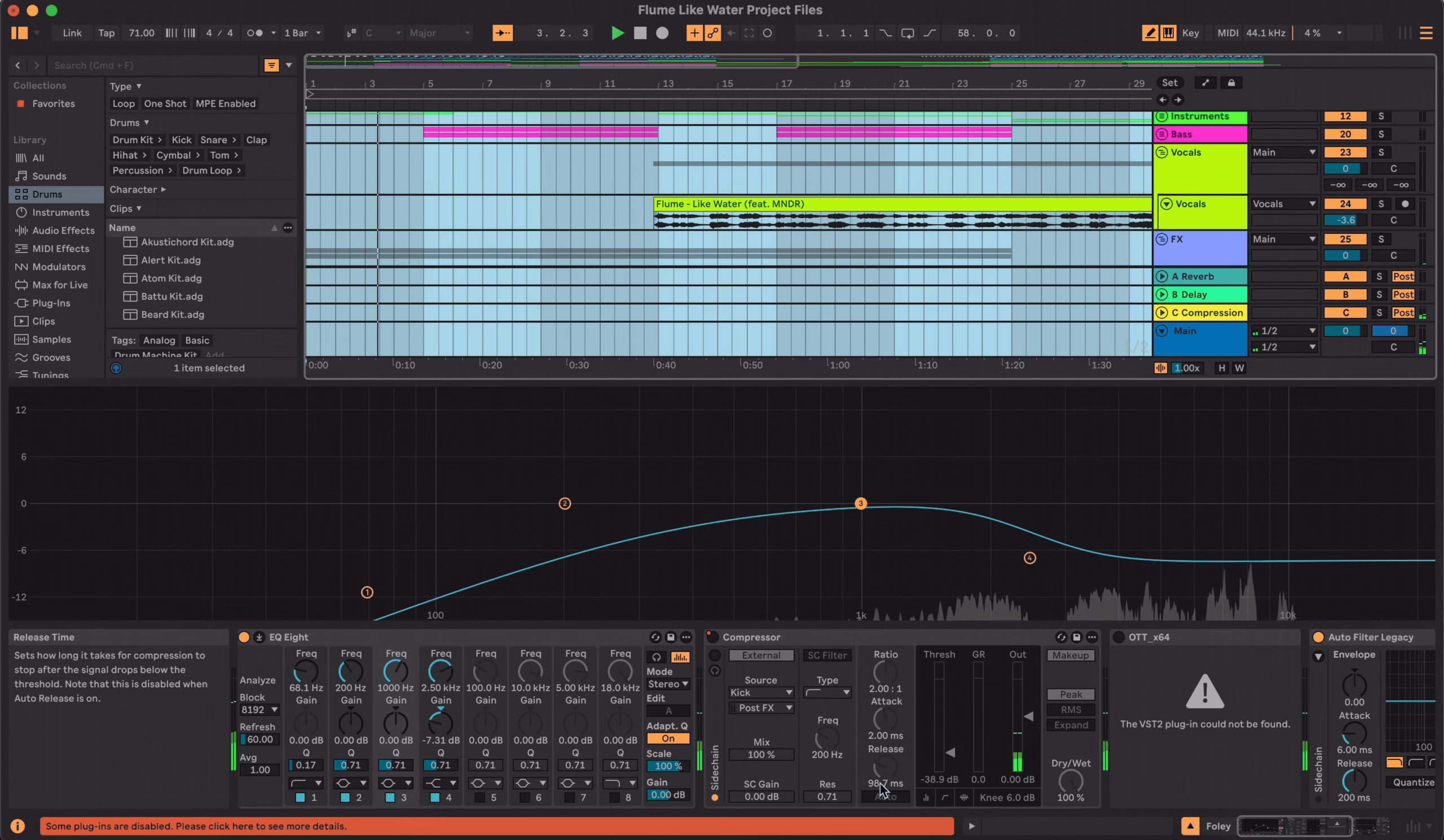Turn off Adapt. Q in EQ Eight

(x=667, y=739)
